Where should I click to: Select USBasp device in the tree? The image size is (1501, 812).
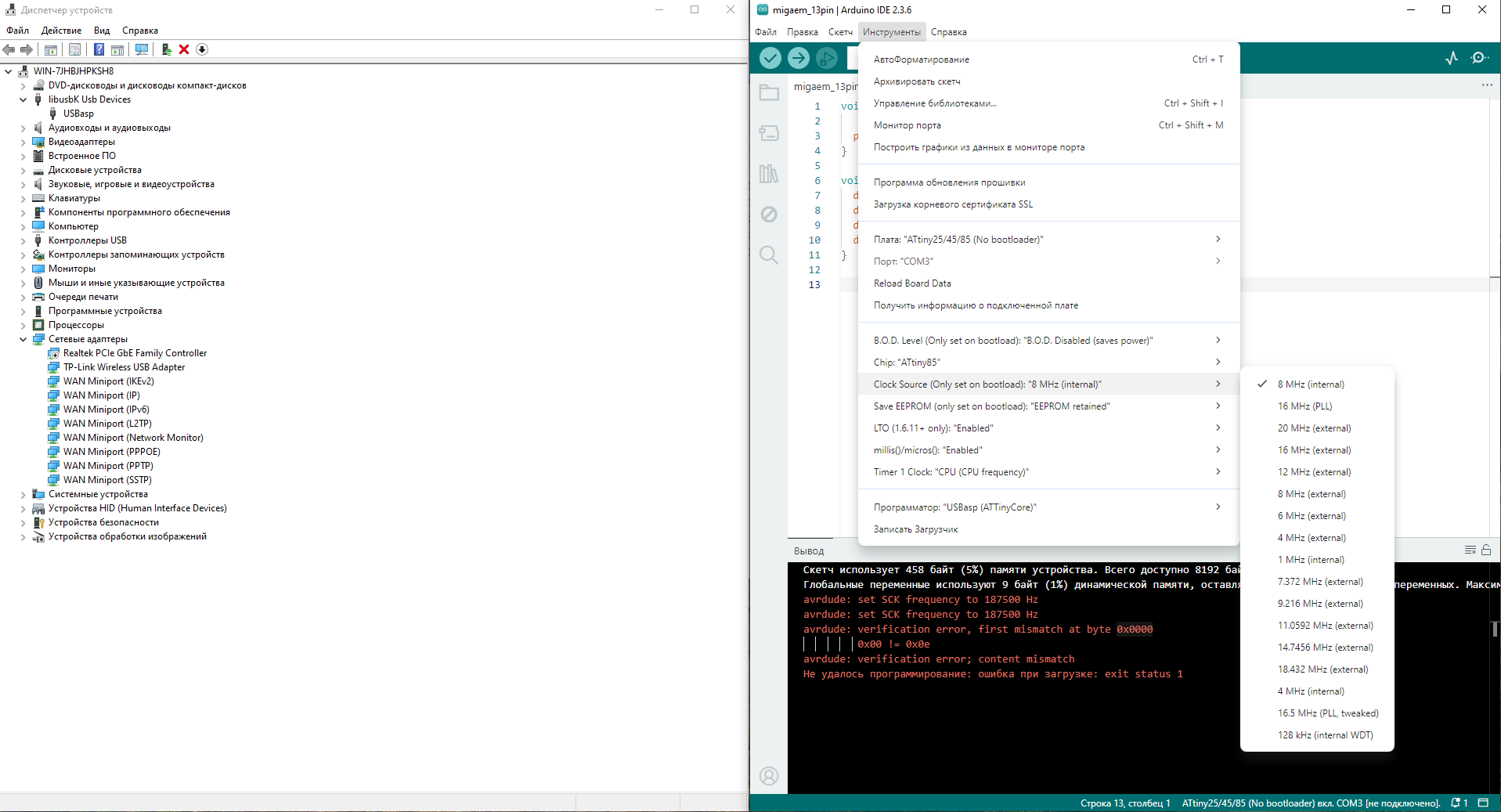[x=78, y=114]
